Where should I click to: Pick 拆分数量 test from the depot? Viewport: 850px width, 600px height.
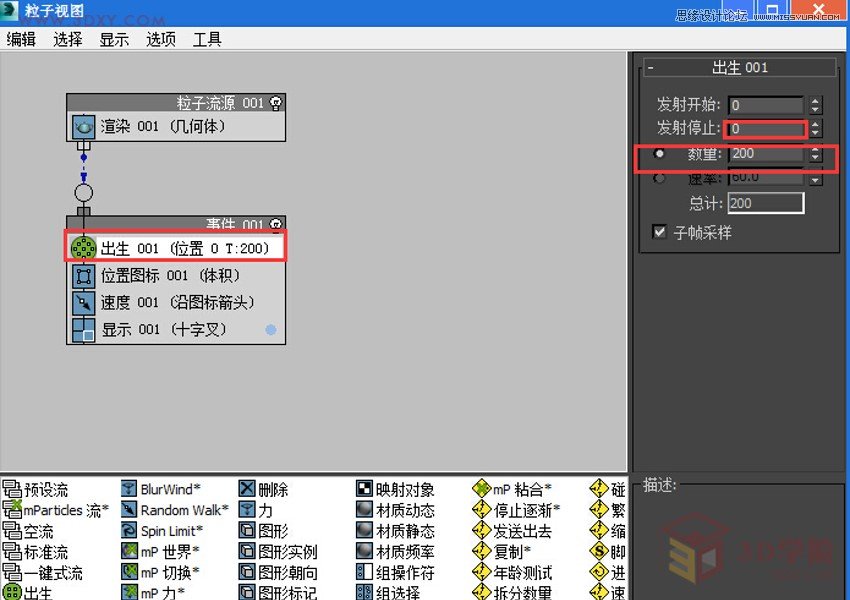point(512,592)
